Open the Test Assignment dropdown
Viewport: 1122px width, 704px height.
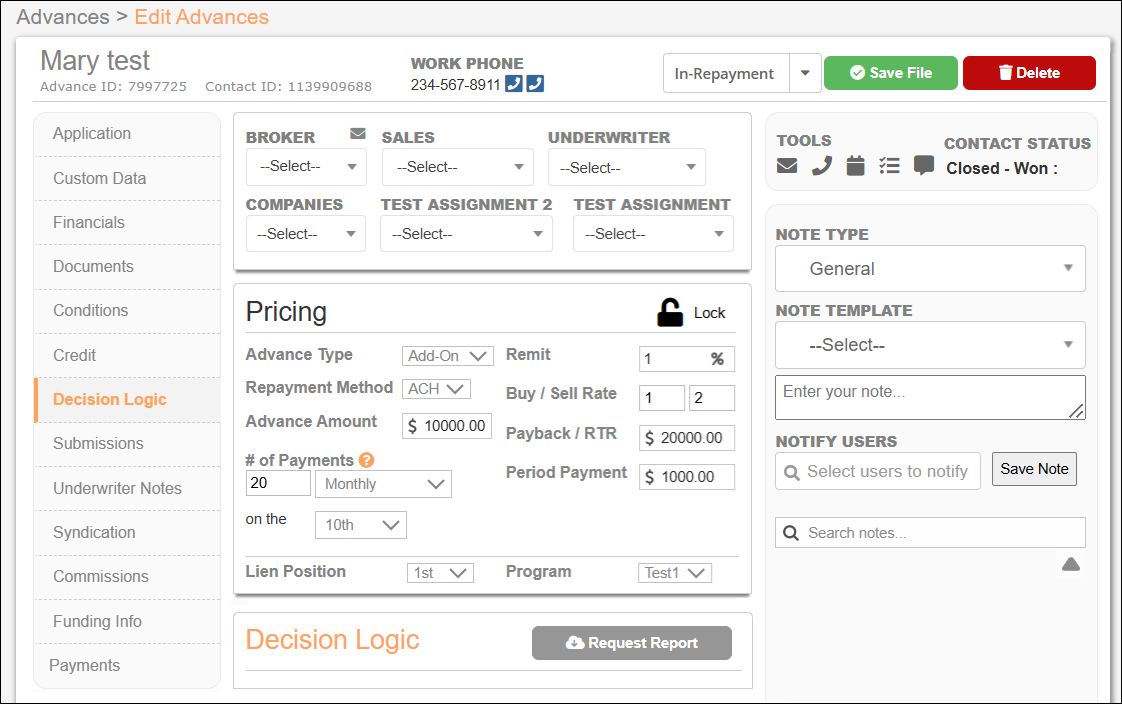click(x=653, y=234)
